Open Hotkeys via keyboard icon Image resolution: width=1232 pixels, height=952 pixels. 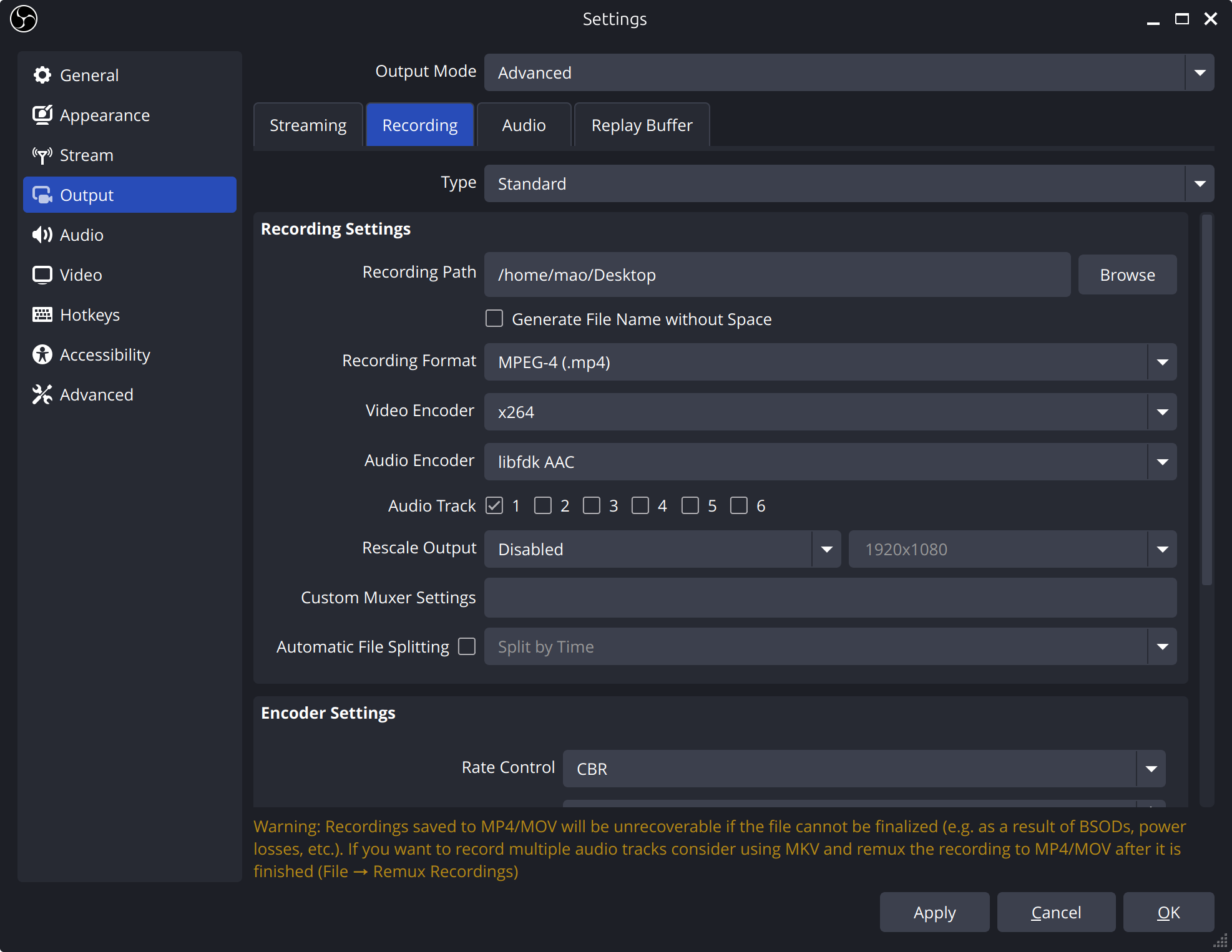pos(42,315)
